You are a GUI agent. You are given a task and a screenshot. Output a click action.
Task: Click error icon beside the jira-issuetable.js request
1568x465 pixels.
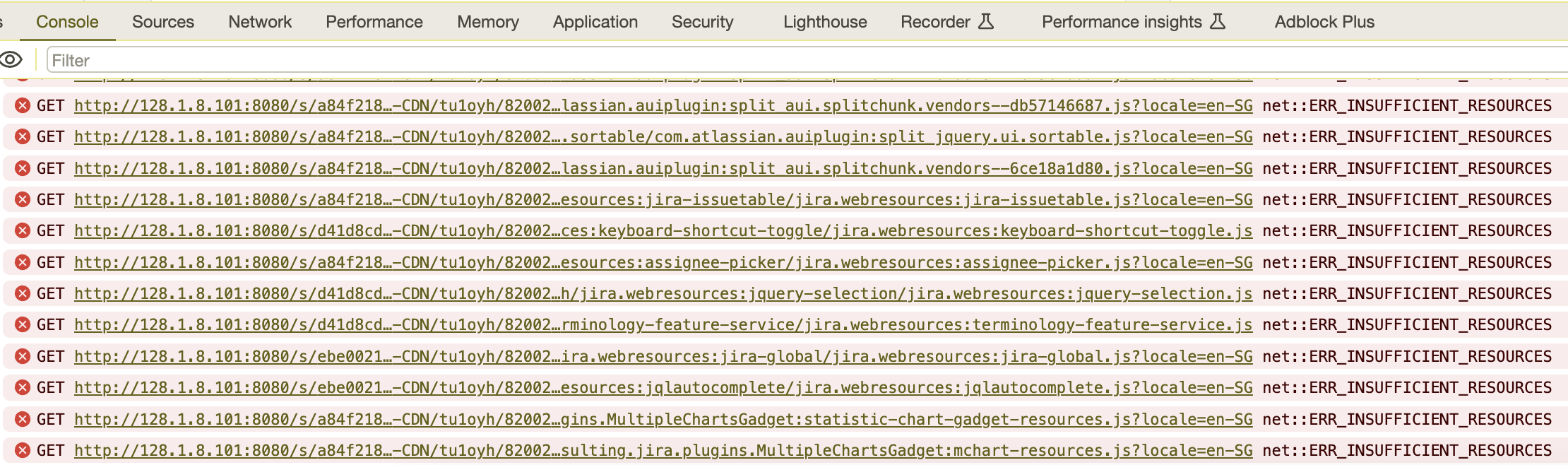(23, 200)
